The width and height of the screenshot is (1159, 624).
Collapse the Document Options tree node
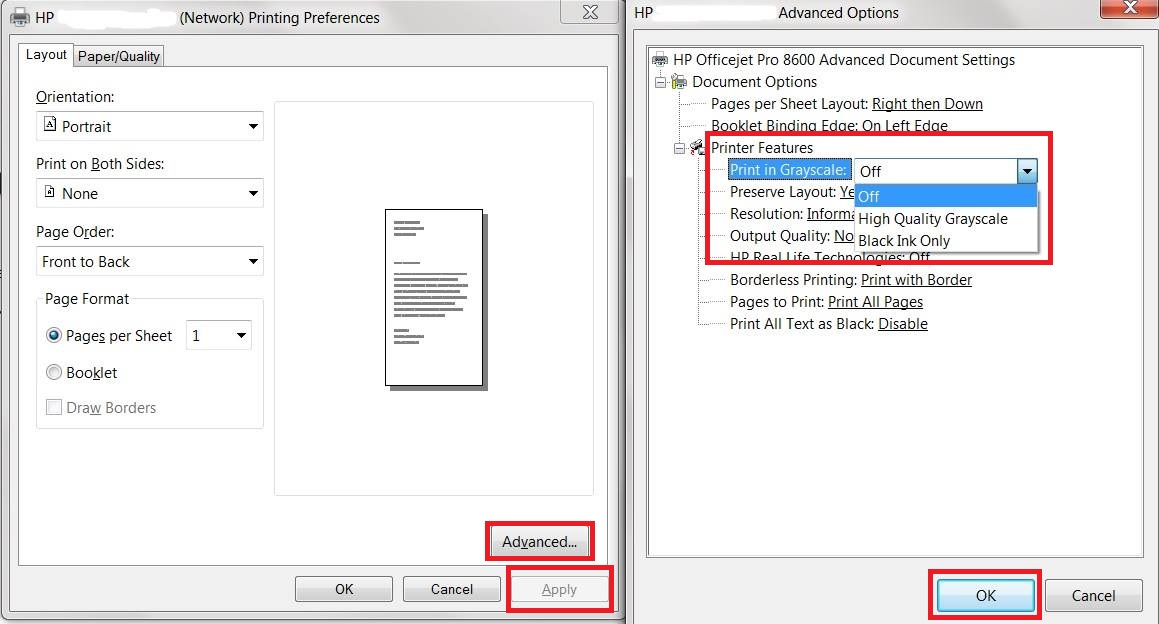[660, 82]
